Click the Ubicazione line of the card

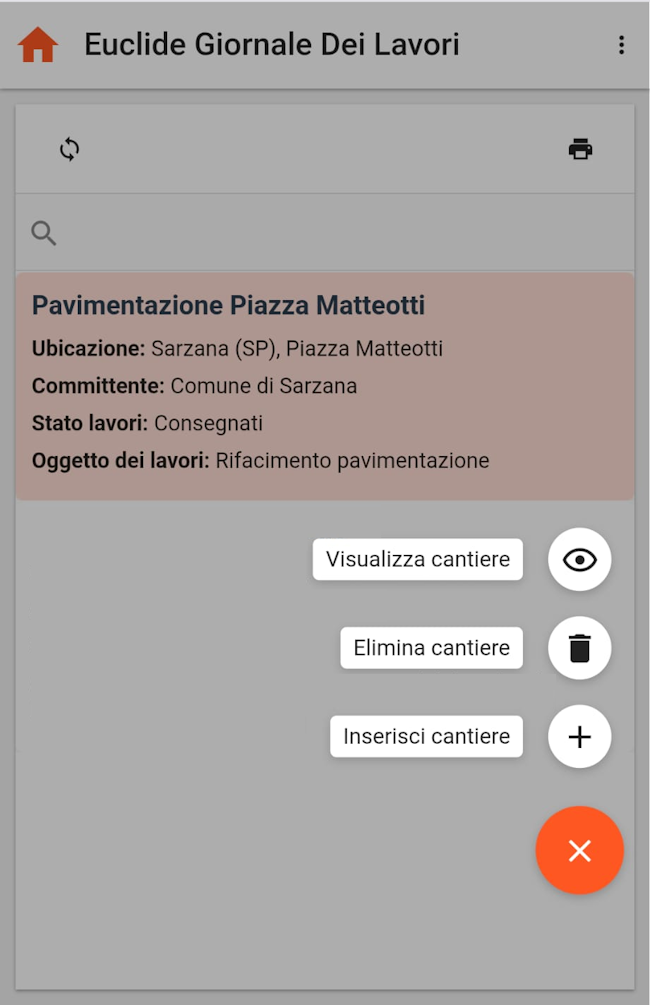[237, 349]
